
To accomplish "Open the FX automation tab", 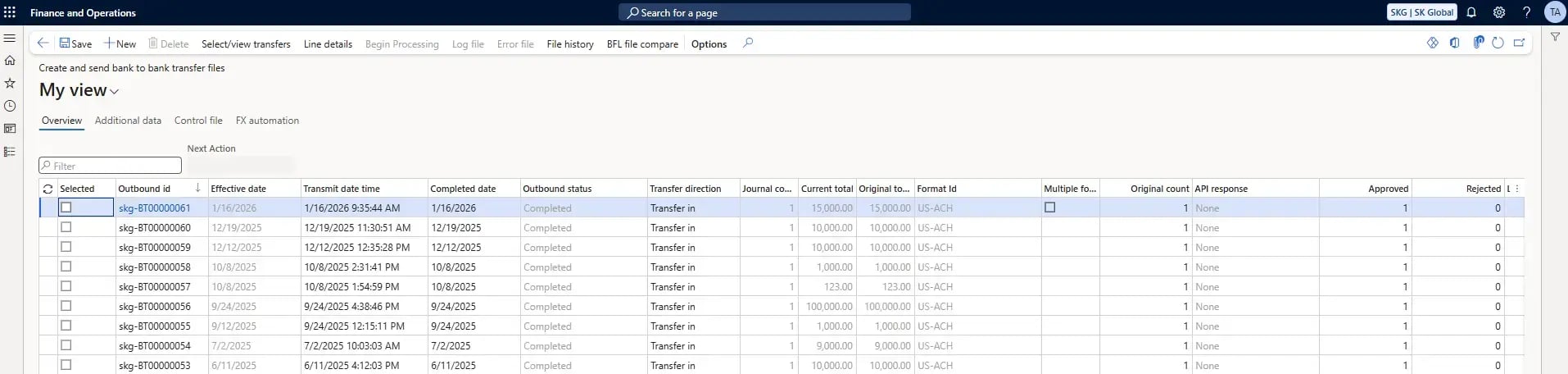I will [267, 121].
